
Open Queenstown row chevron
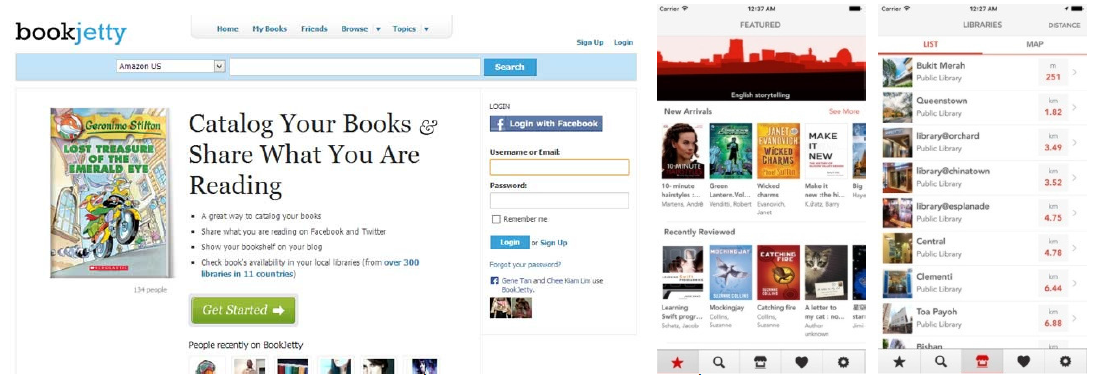pos(1075,107)
